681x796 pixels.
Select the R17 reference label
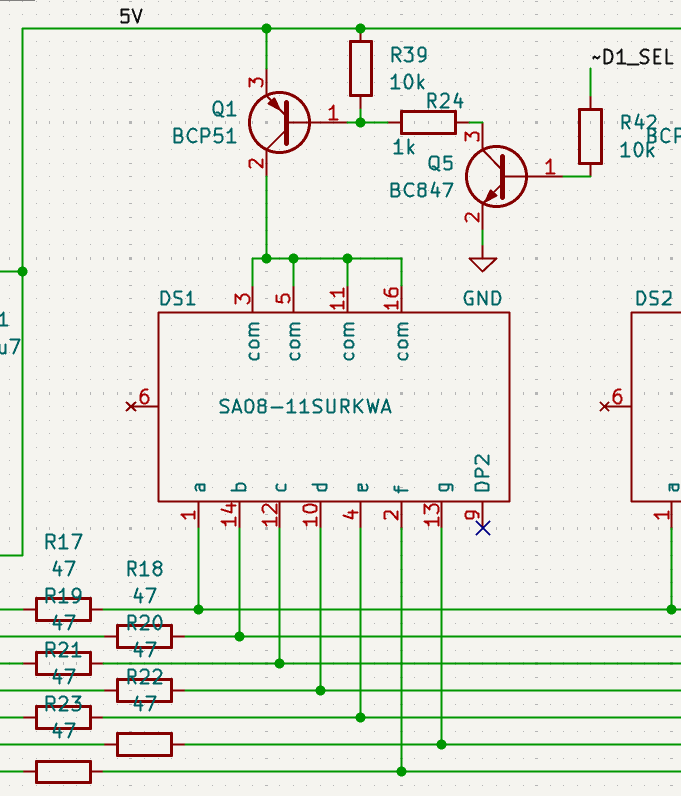(x=64, y=542)
